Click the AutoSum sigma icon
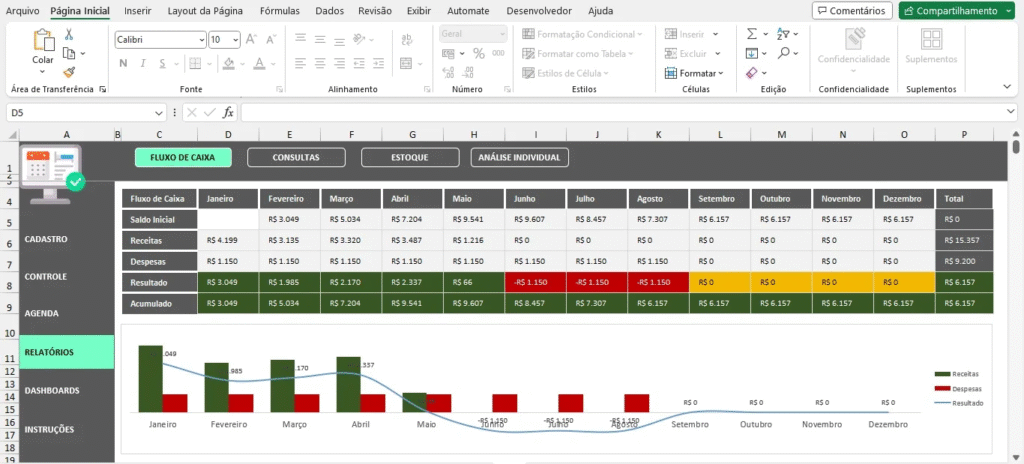 752,33
